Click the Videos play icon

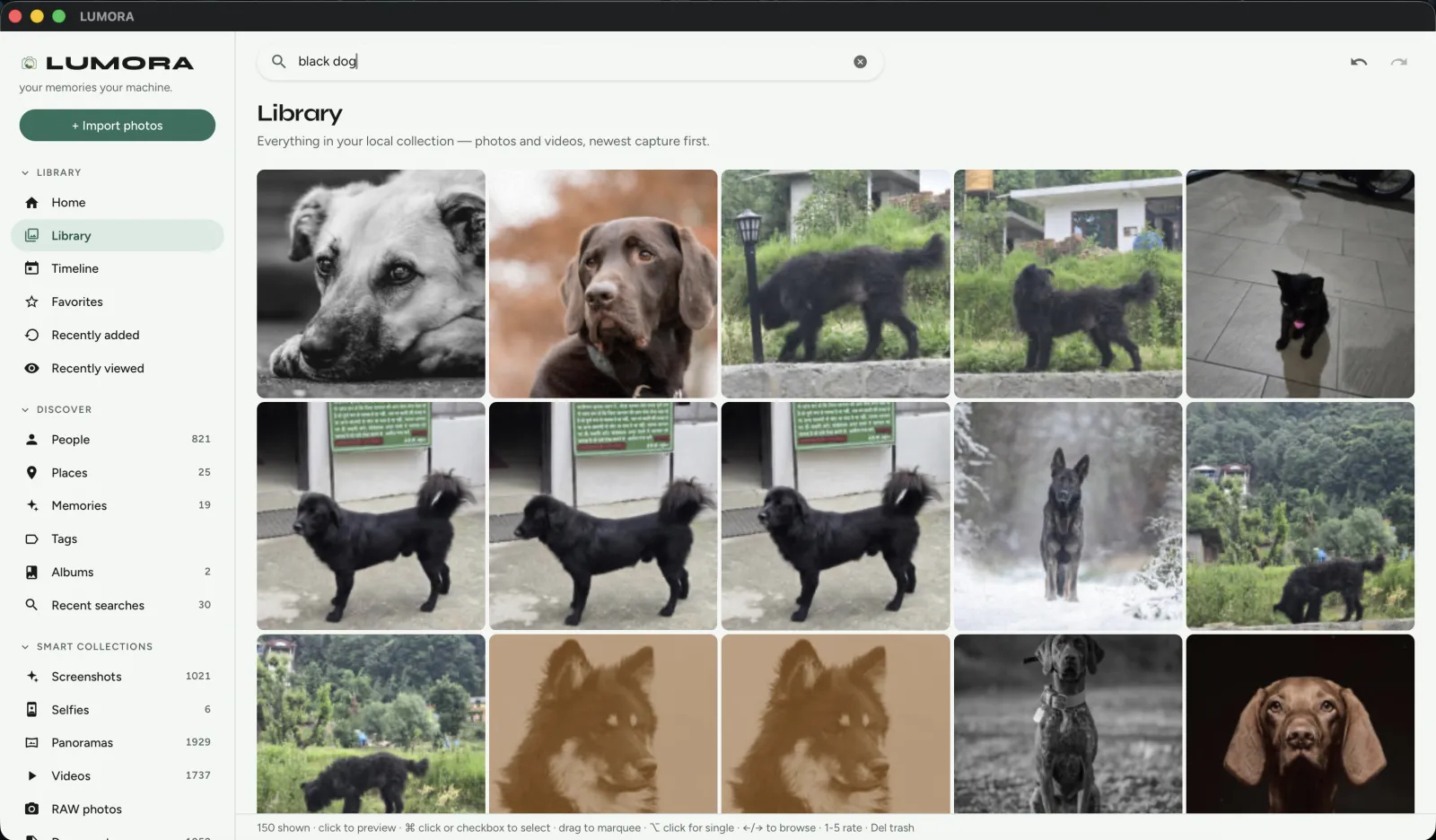[x=31, y=775]
